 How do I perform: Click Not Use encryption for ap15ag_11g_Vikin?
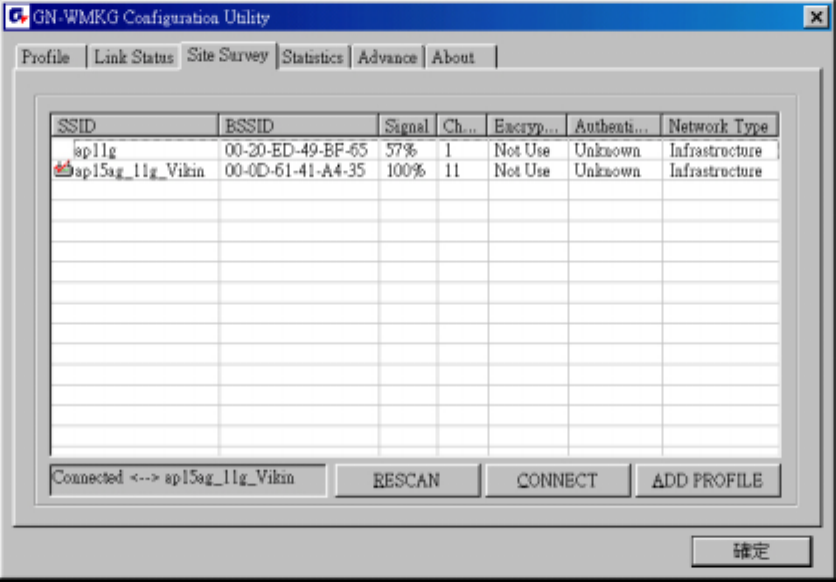point(522,171)
